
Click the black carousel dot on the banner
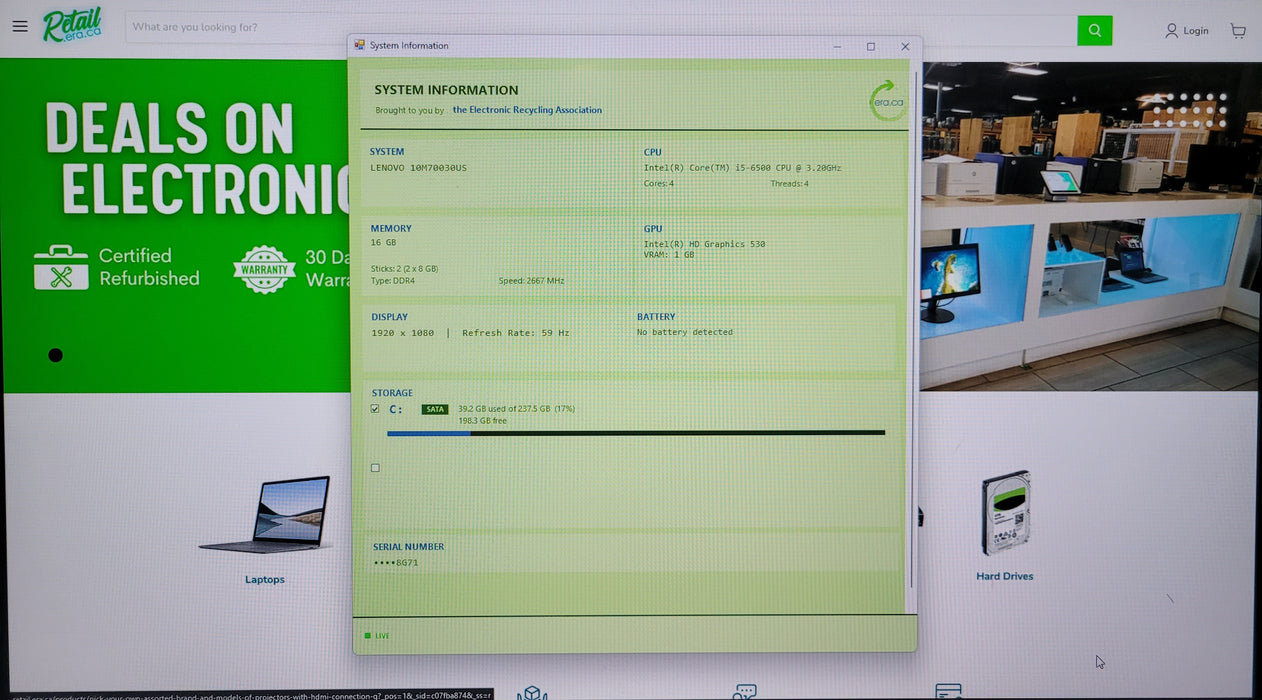(56, 355)
